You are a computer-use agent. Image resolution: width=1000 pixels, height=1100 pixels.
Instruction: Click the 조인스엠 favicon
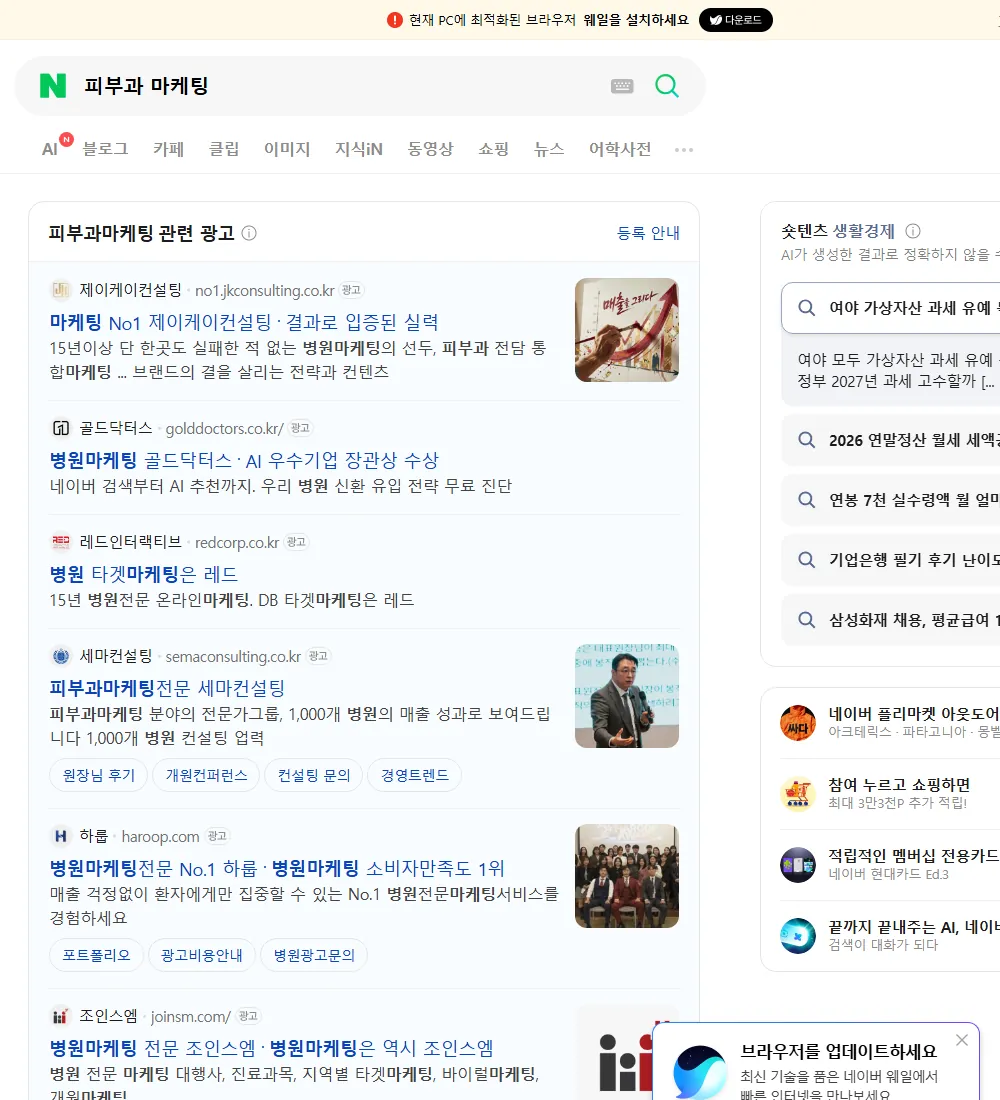pos(61,1016)
